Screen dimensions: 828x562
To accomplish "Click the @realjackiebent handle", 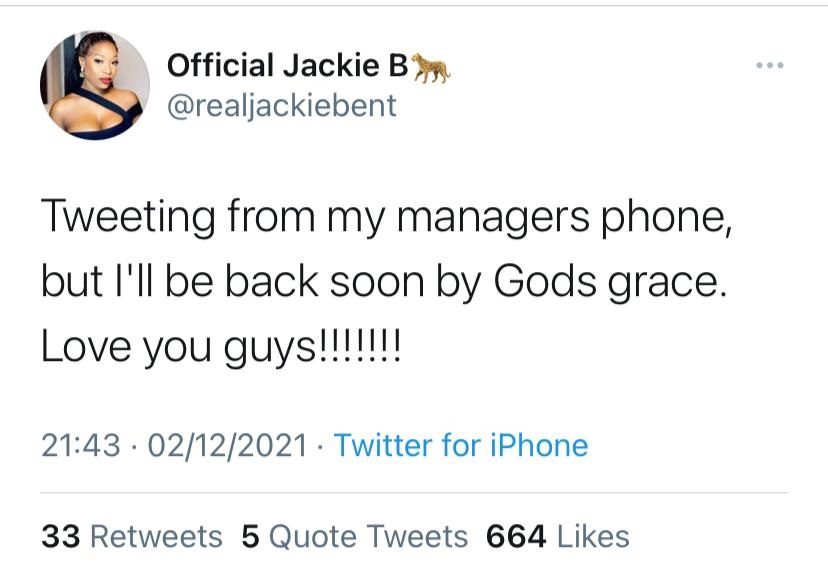I will pos(281,105).
